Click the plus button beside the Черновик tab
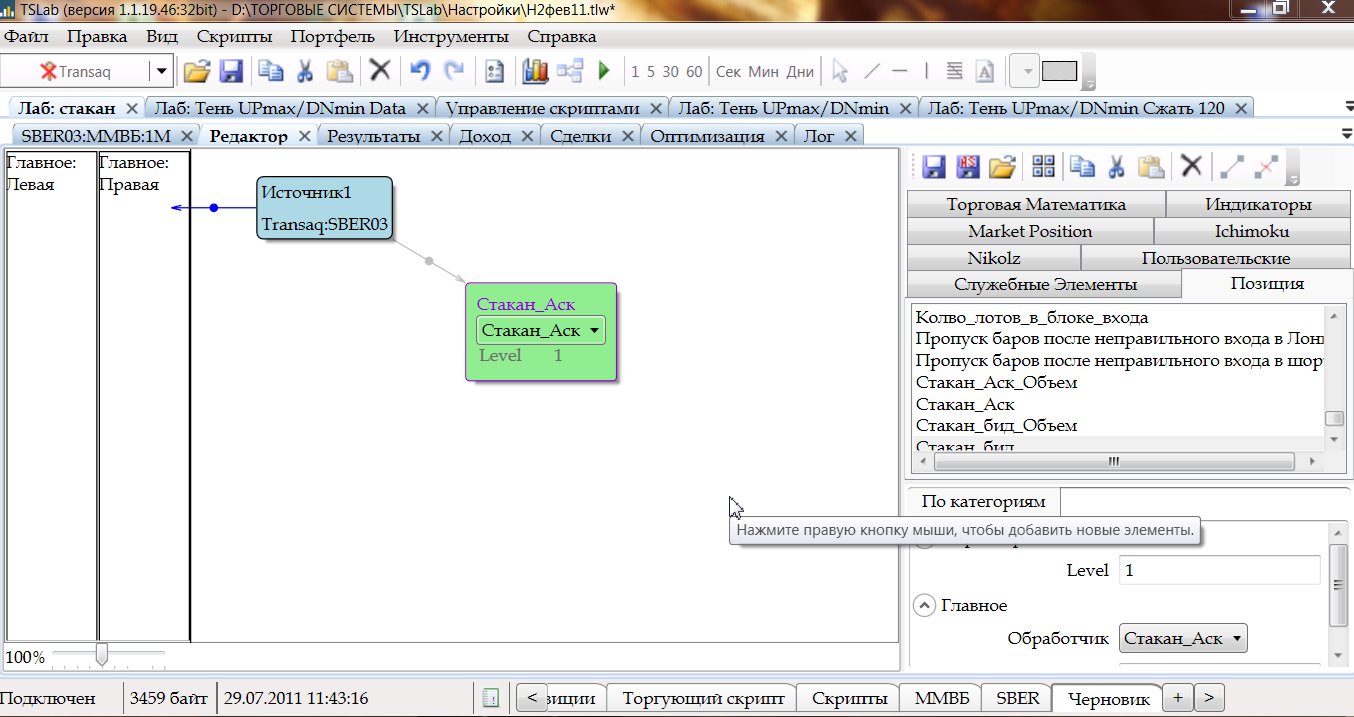Image resolution: width=1354 pixels, height=717 pixels. [x=1178, y=697]
